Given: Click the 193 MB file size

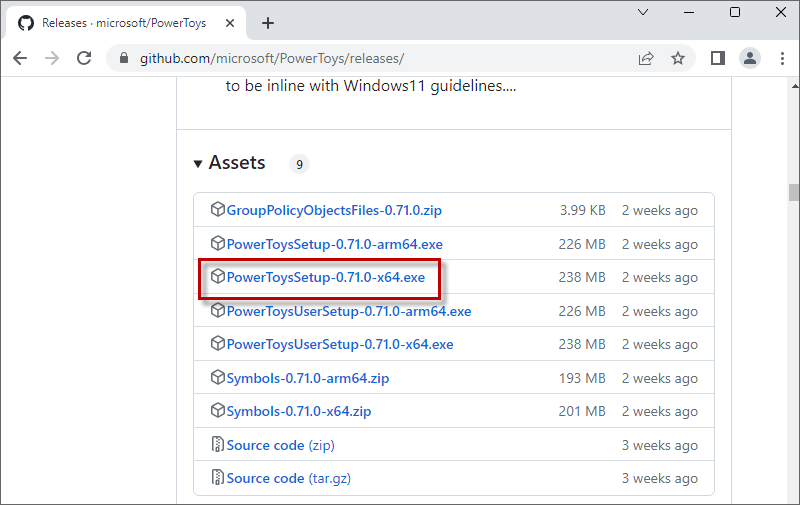Looking at the screenshot, I should pyautogui.click(x=582, y=378).
